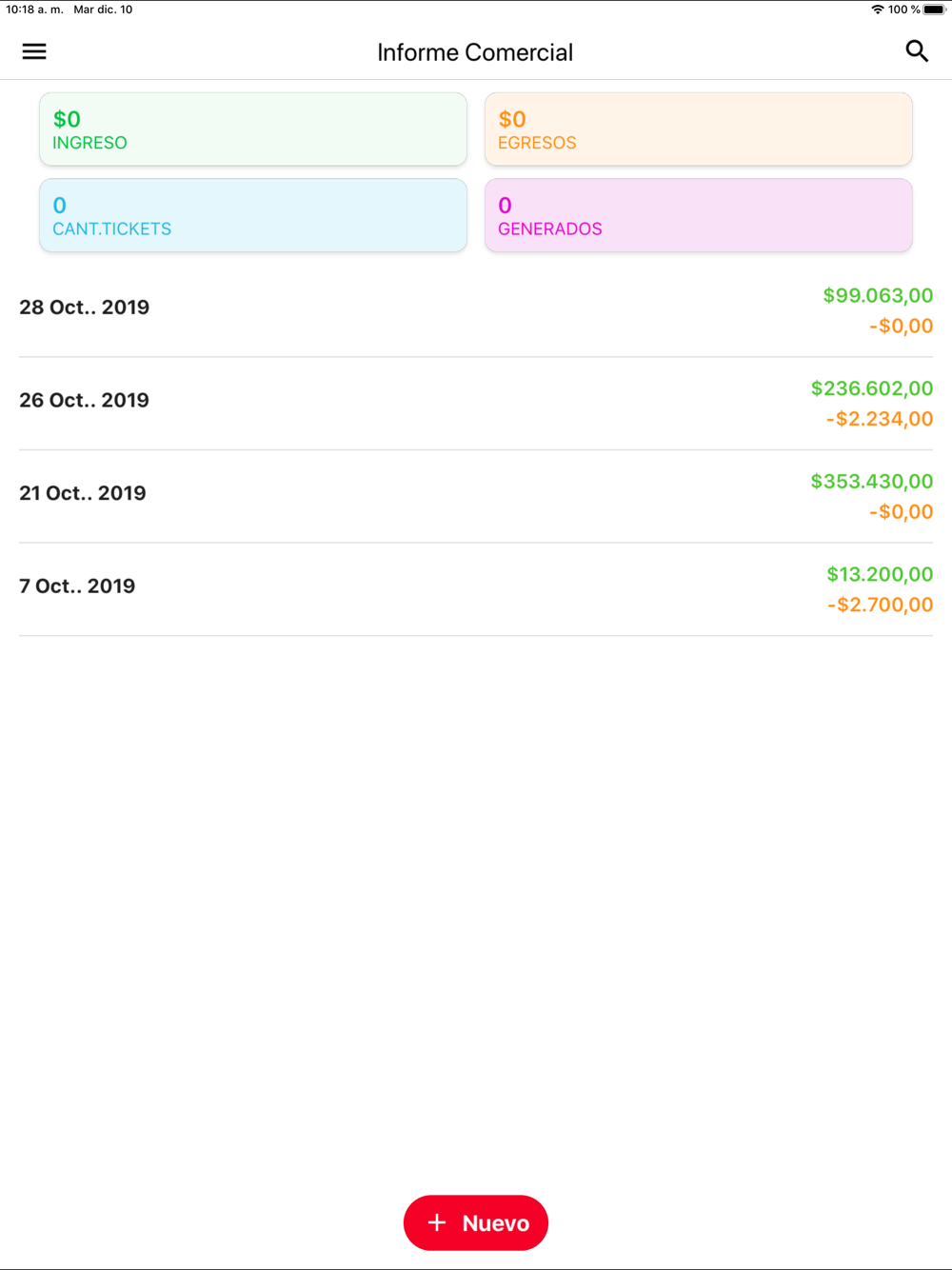
Task: Tap the $353.430,00 income amount
Action: pyautogui.click(x=872, y=482)
